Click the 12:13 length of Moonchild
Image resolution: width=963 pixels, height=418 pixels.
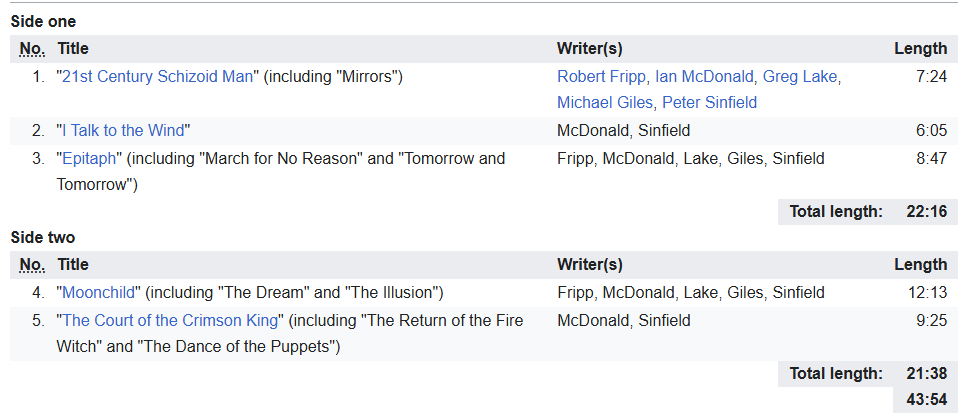[928, 292]
